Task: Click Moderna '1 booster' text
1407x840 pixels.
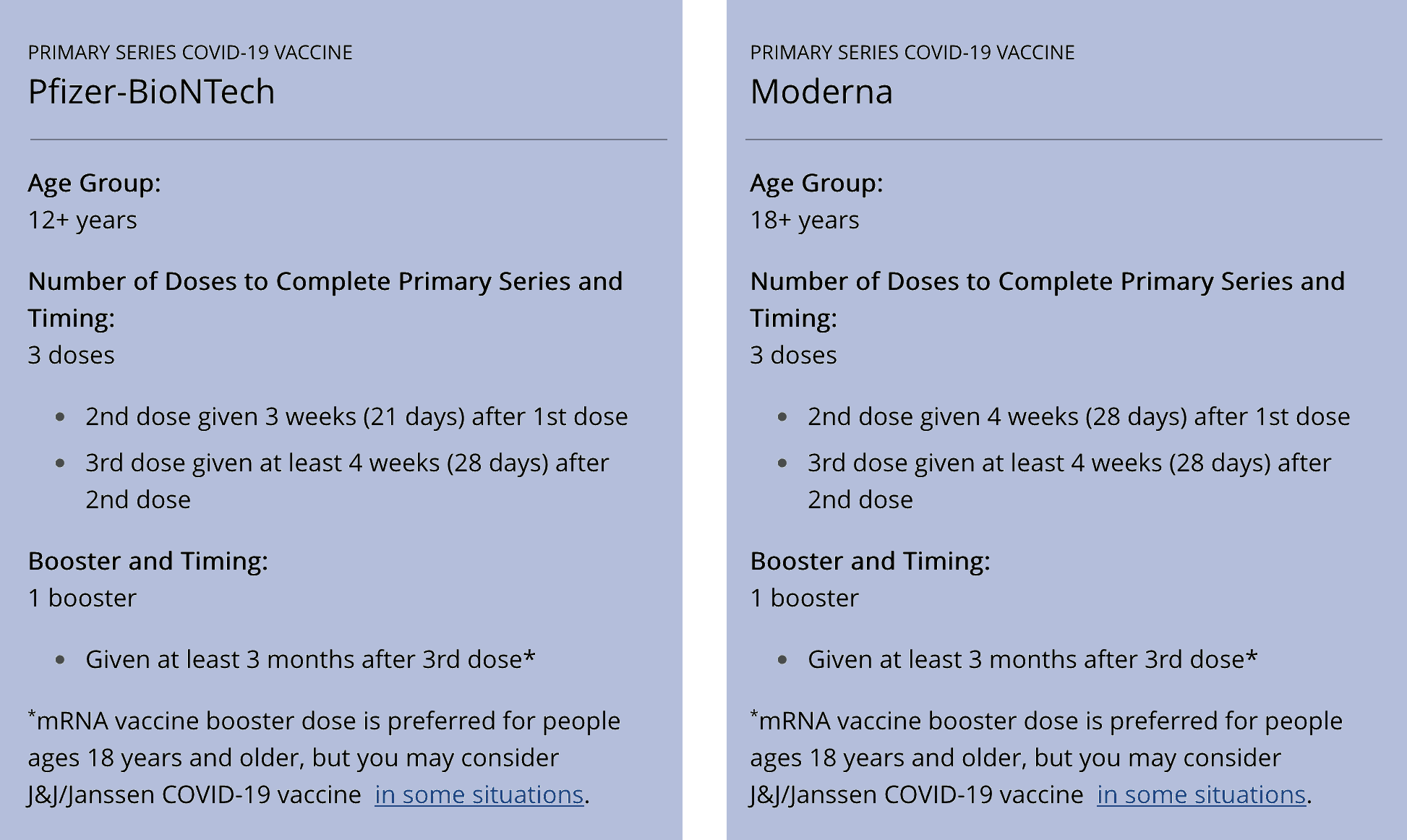Action: point(804,598)
